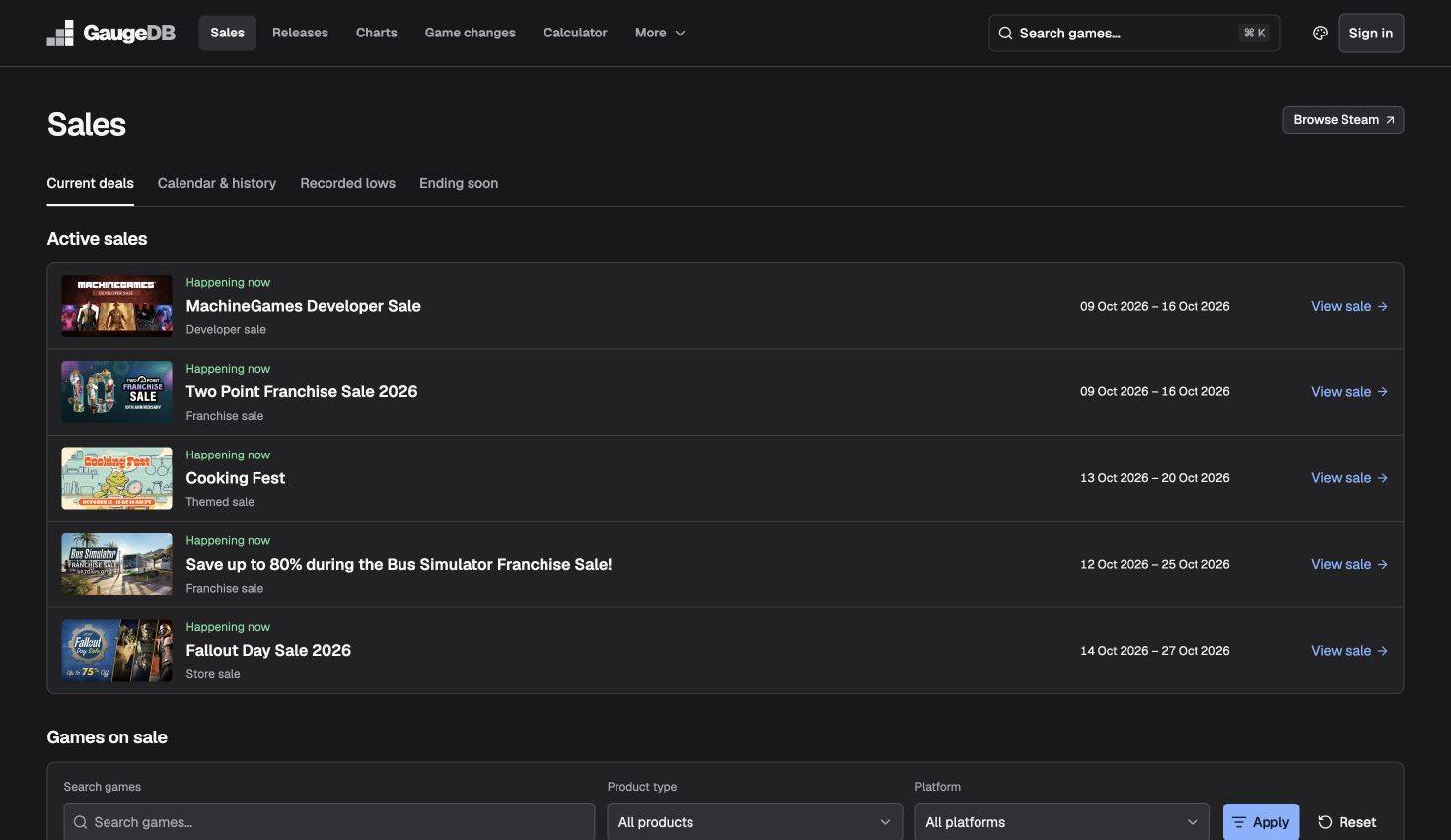Go to Releases in the navigation
Screen dimensions: 1451x840
pos(300,33)
